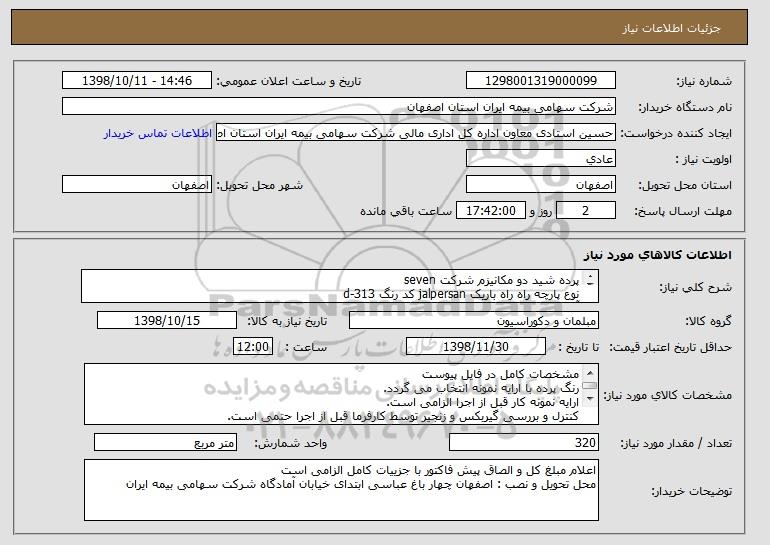Click the delivery city field اصفهان
The width and height of the screenshot is (770, 545).
[x=137, y=185]
